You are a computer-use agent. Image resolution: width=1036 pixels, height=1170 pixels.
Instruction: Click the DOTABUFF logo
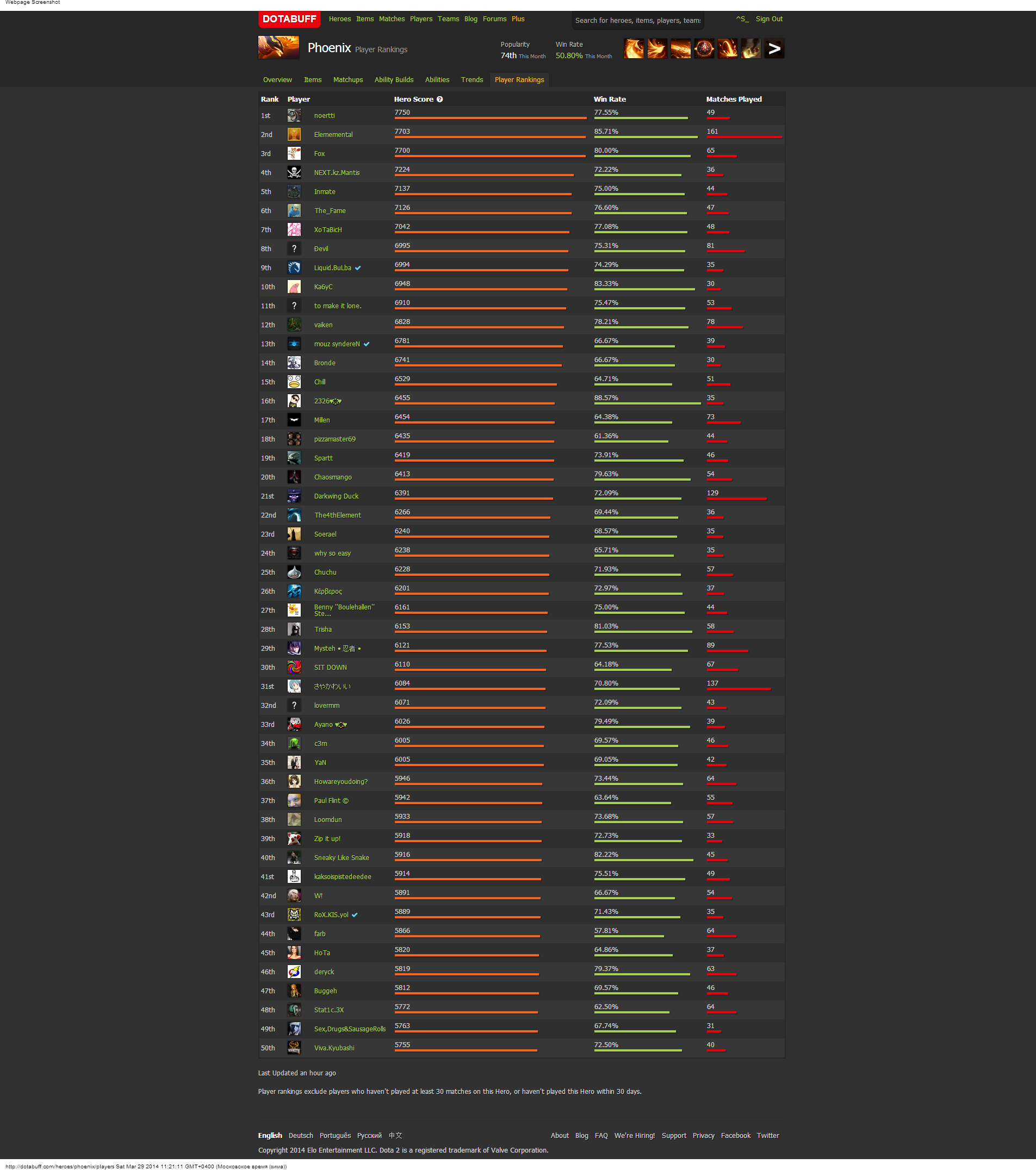click(289, 19)
